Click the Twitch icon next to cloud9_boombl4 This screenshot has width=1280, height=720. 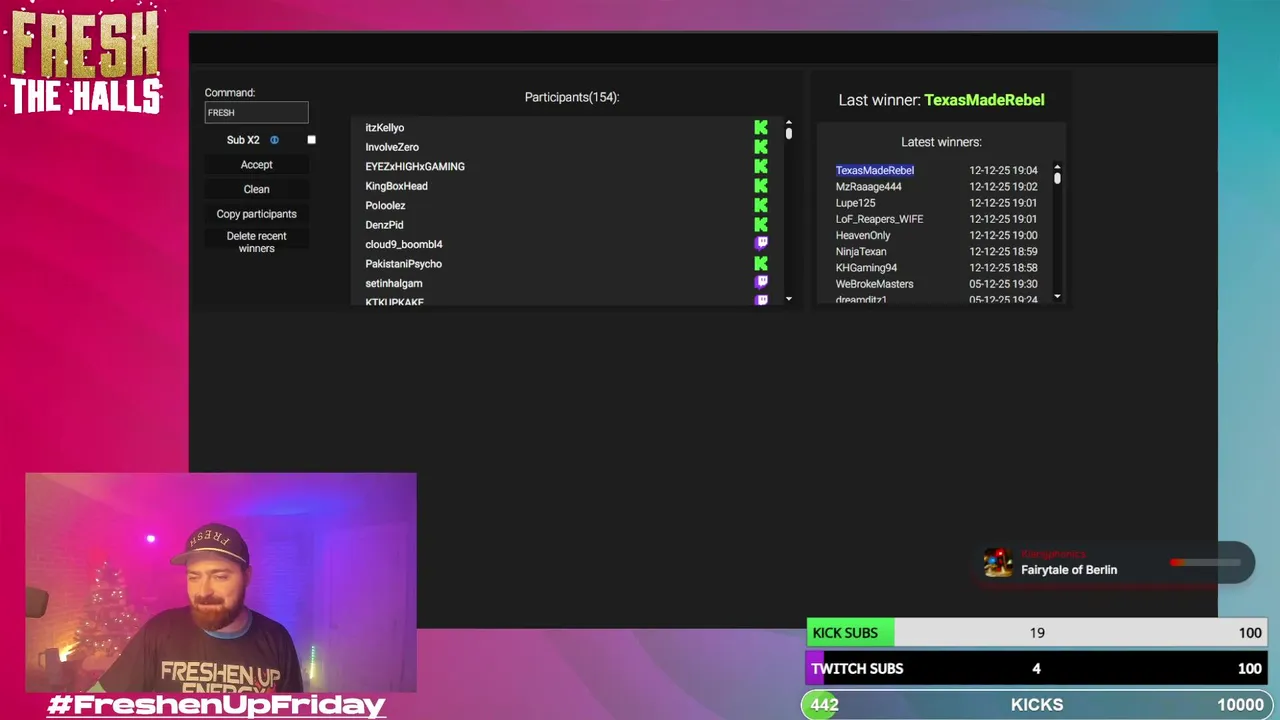coord(761,244)
